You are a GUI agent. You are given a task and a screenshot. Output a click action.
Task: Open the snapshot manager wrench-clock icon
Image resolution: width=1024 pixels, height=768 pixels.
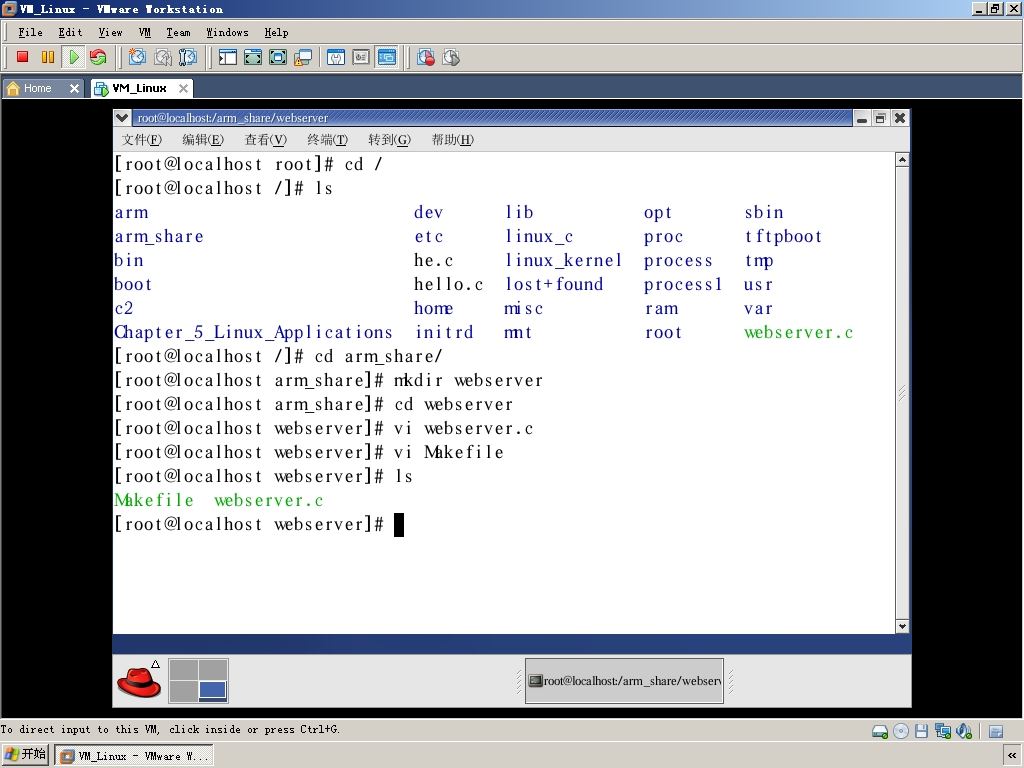188,57
